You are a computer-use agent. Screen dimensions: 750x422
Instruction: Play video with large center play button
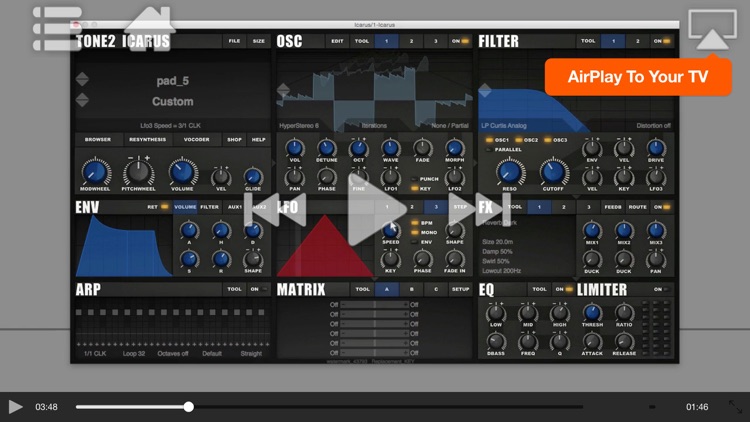pos(375,209)
